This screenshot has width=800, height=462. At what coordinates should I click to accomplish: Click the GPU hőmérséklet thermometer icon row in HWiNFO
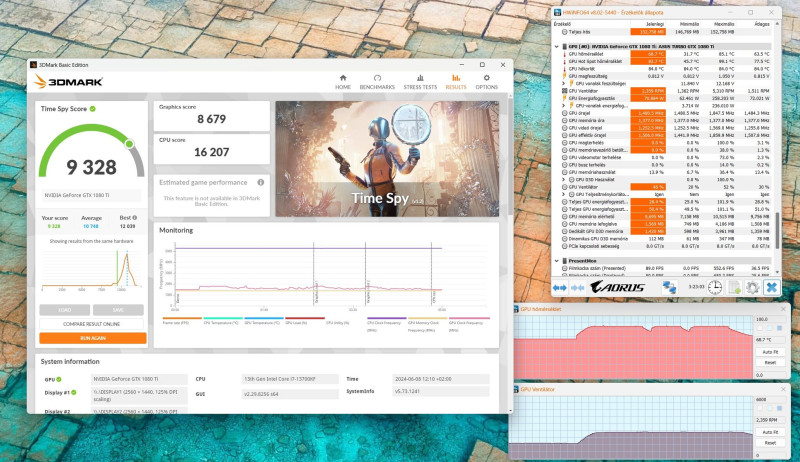pyautogui.click(x=564, y=54)
